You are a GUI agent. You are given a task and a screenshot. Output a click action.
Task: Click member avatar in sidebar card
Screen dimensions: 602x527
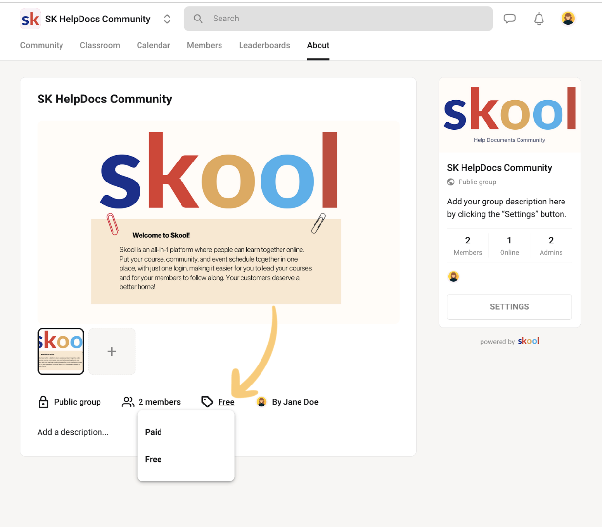tap(453, 276)
